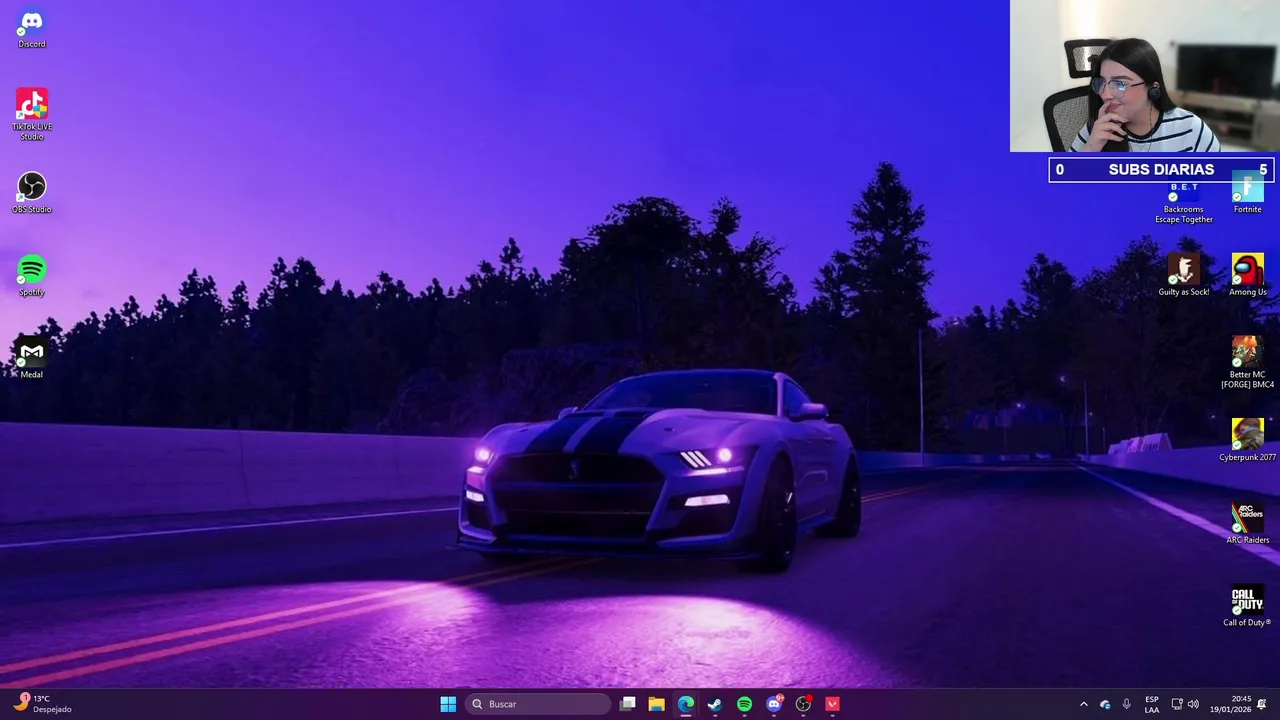The image size is (1280, 720).
Task: Select the Fortnite desktop icon
Action: pos(1247,194)
